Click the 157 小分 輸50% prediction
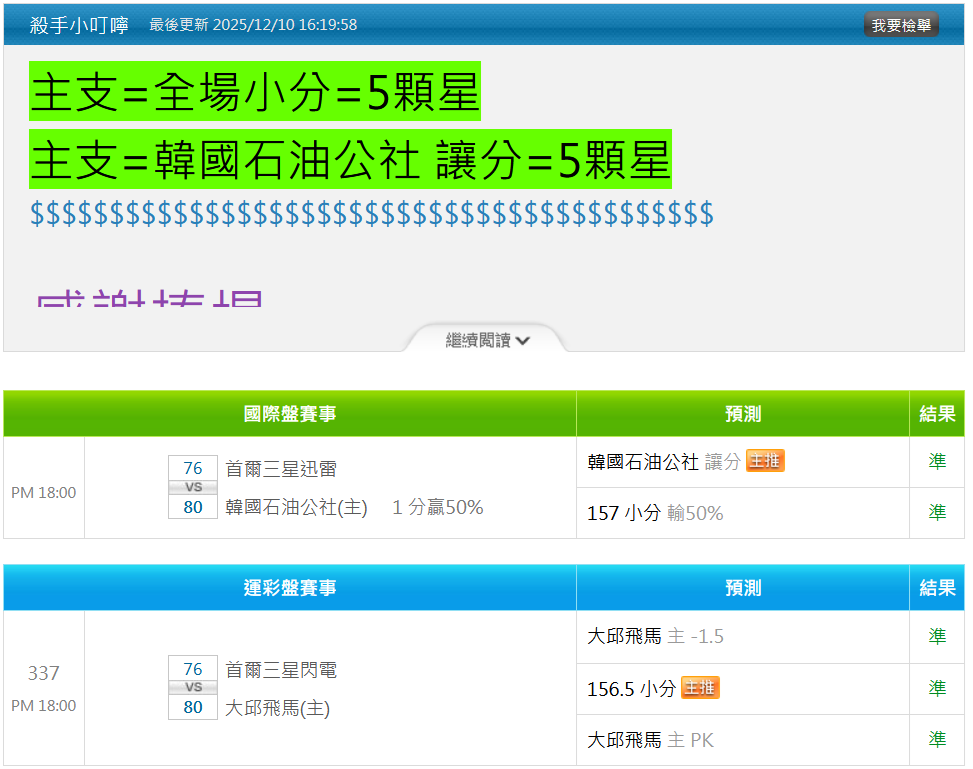 point(655,513)
